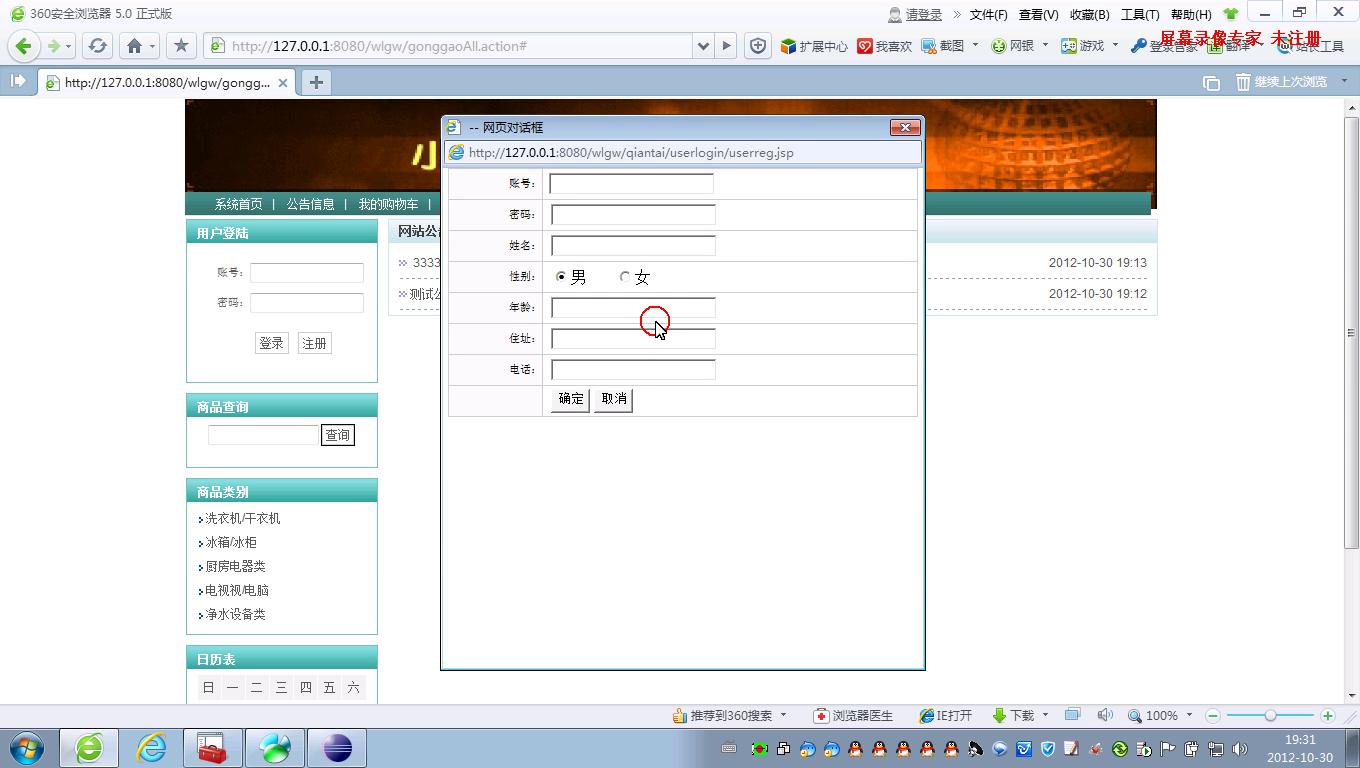
Task: Click 注册 button in user login panel
Action: [x=314, y=343]
